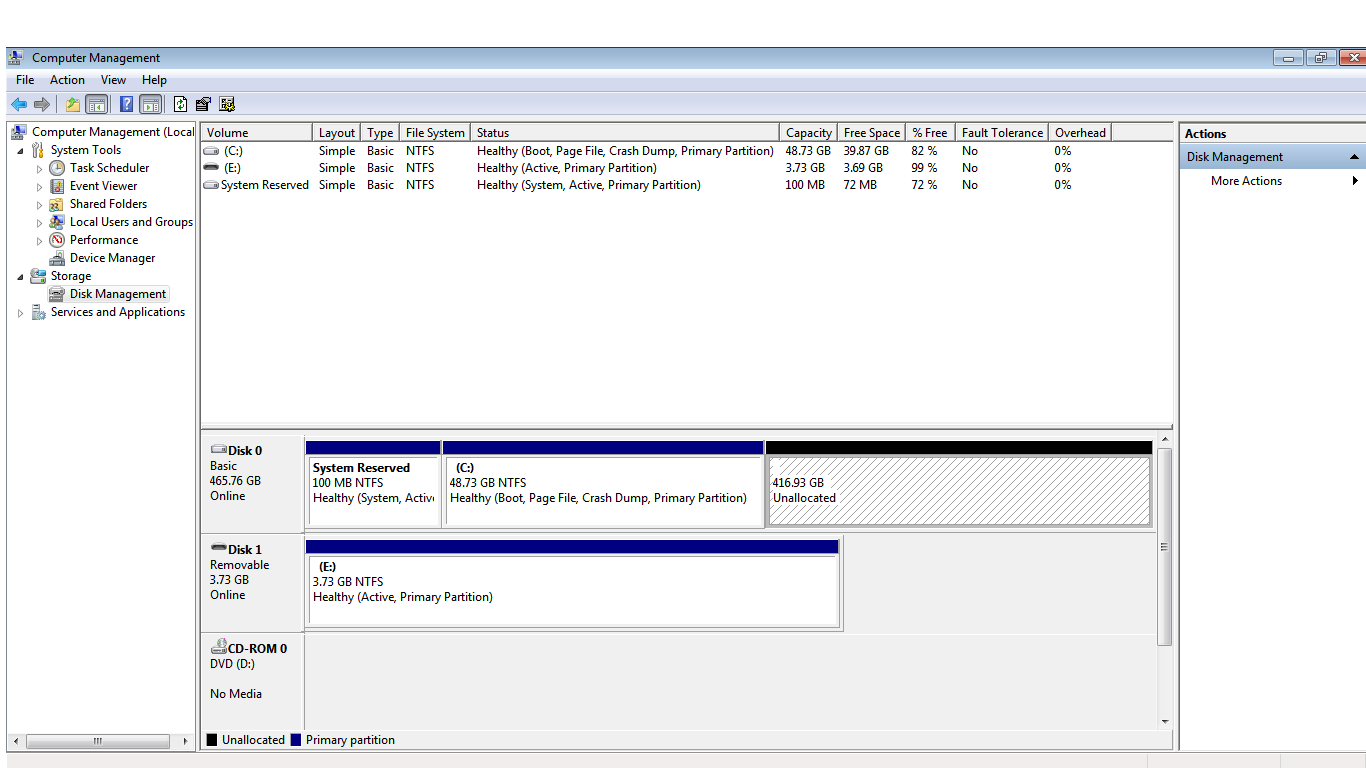The image size is (1366, 768).
Task: Sort volumes by Free Space column header
Action: [871, 133]
